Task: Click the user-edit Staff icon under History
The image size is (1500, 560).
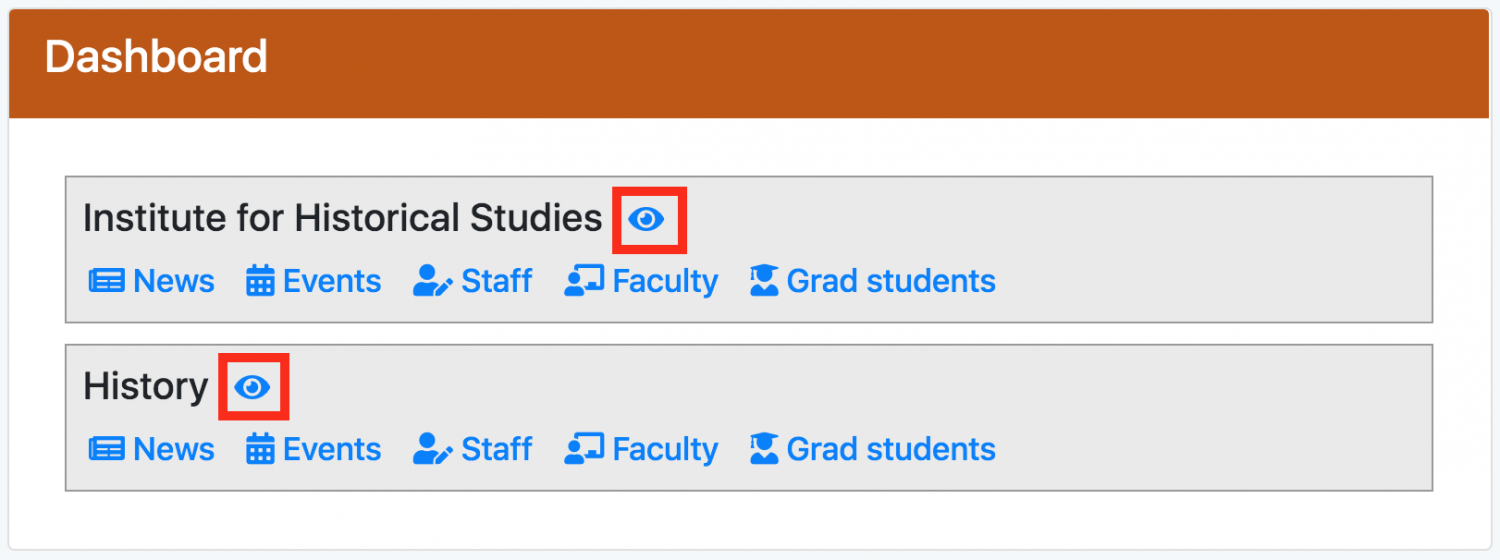Action: tap(433, 449)
